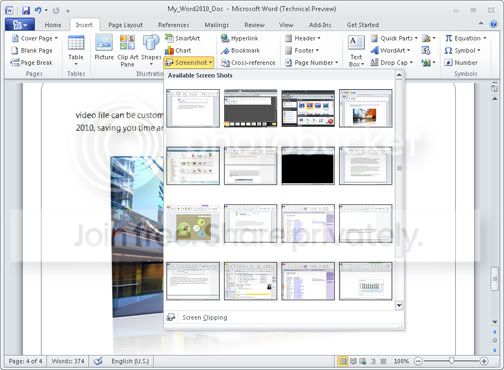The height and width of the screenshot is (370, 504).
Task: Adjust the zoom slider handle
Action: pyautogui.click(x=451, y=361)
